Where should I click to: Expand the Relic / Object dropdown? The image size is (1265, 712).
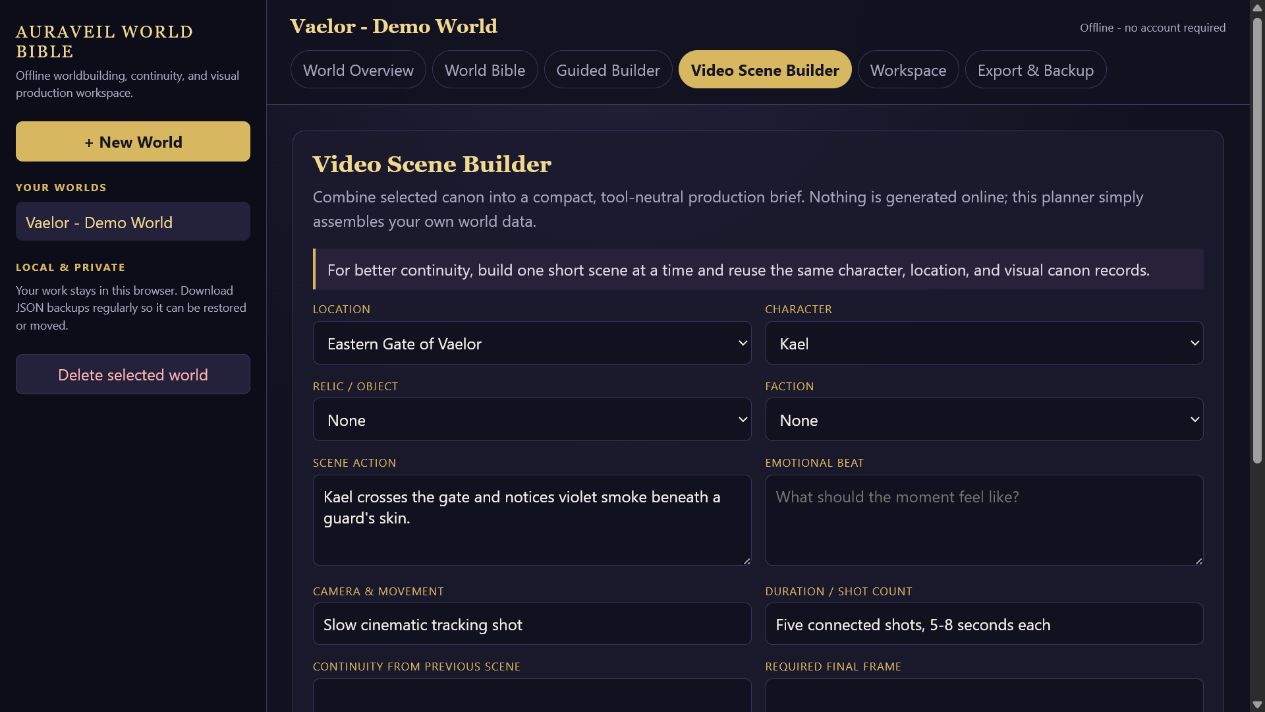coord(532,420)
